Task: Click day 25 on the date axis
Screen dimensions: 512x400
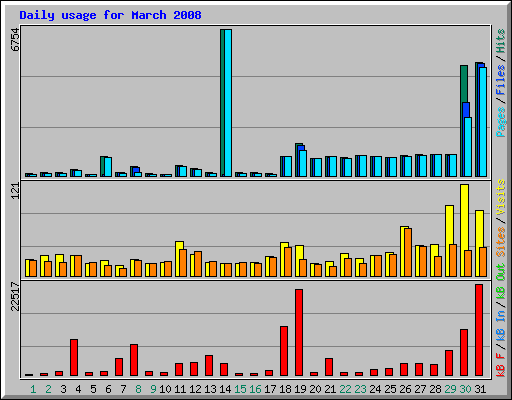Action: pos(390,389)
